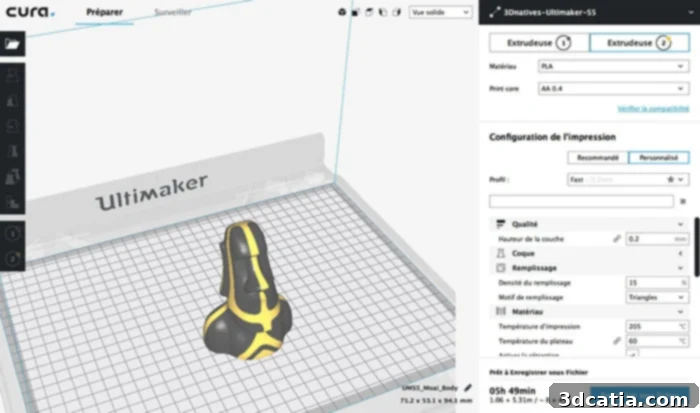
Task: Click Configuration de l'impression heading
Action: [x=552, y=137]
